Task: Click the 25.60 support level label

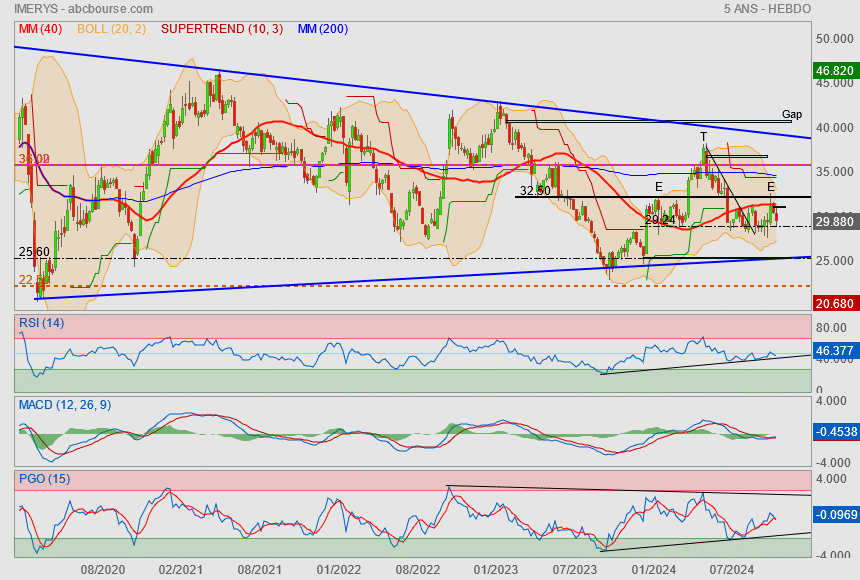Action: (x=34, y=252)
